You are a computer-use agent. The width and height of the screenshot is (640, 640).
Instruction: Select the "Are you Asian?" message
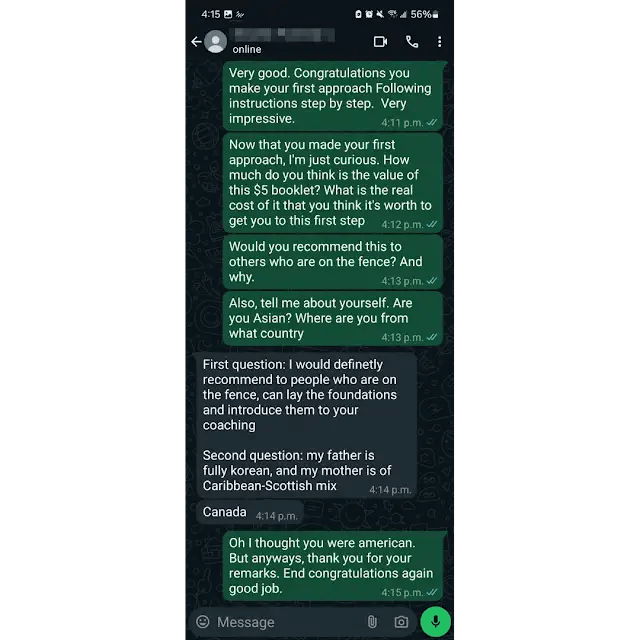click(x=333, y=318)
